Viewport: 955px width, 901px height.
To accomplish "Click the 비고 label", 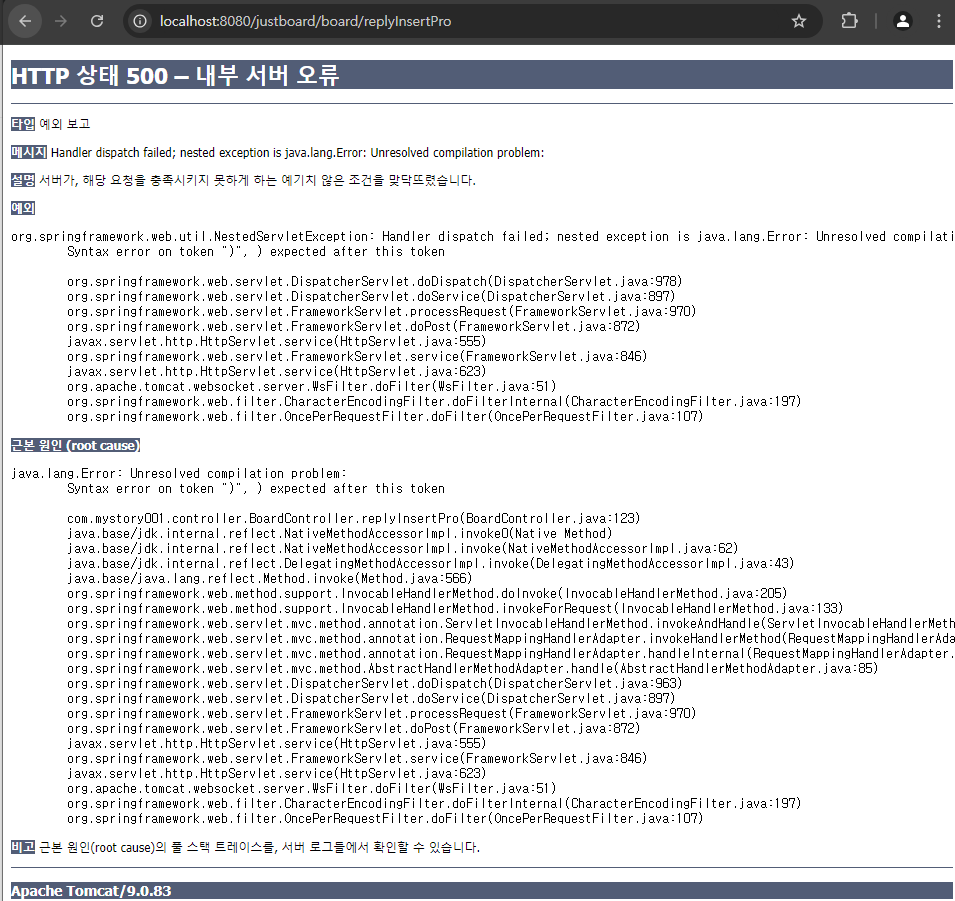I will tap(23, 847).
